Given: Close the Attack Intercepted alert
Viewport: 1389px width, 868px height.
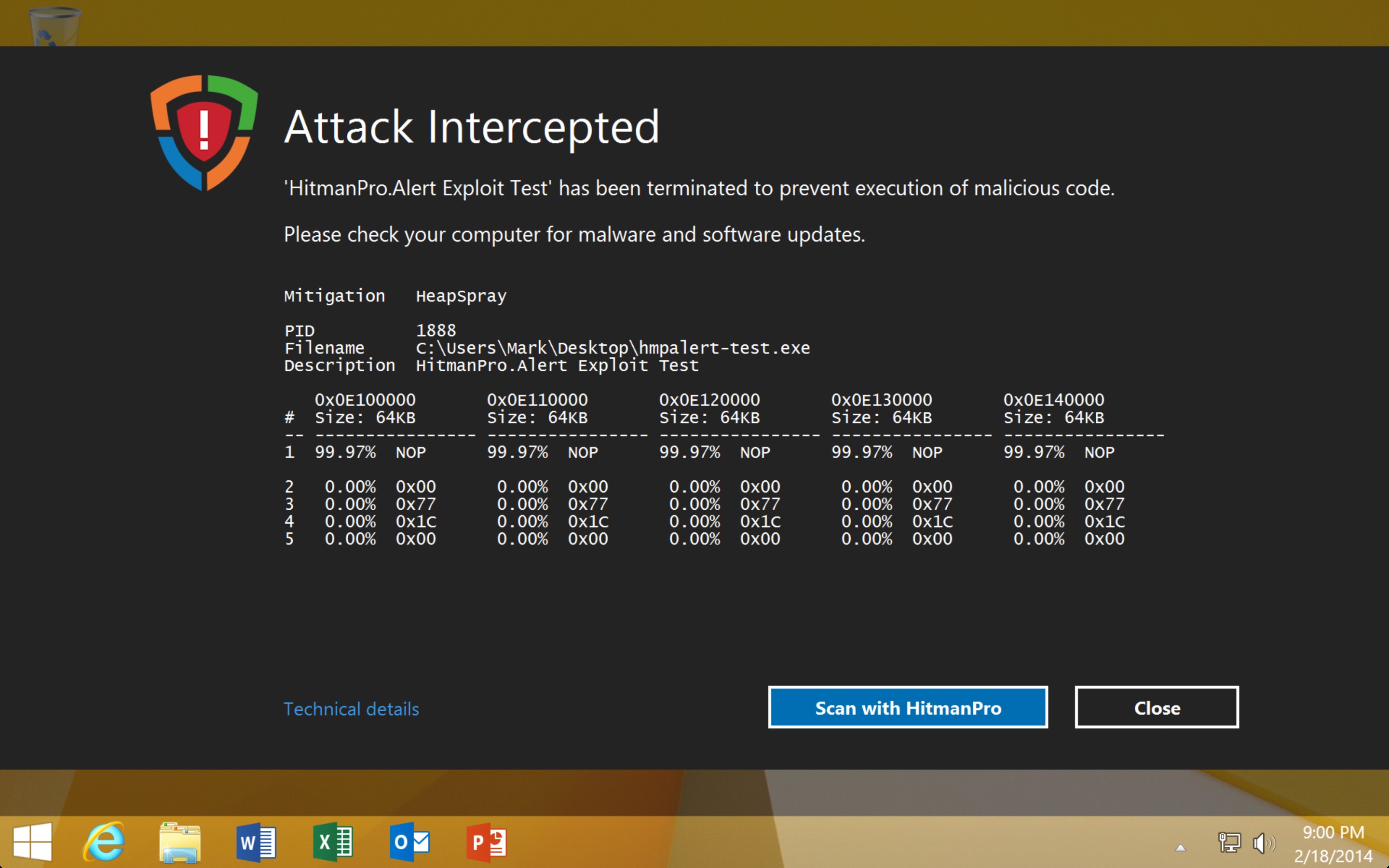Looking at the screenshot, I should click(1156, 707).
